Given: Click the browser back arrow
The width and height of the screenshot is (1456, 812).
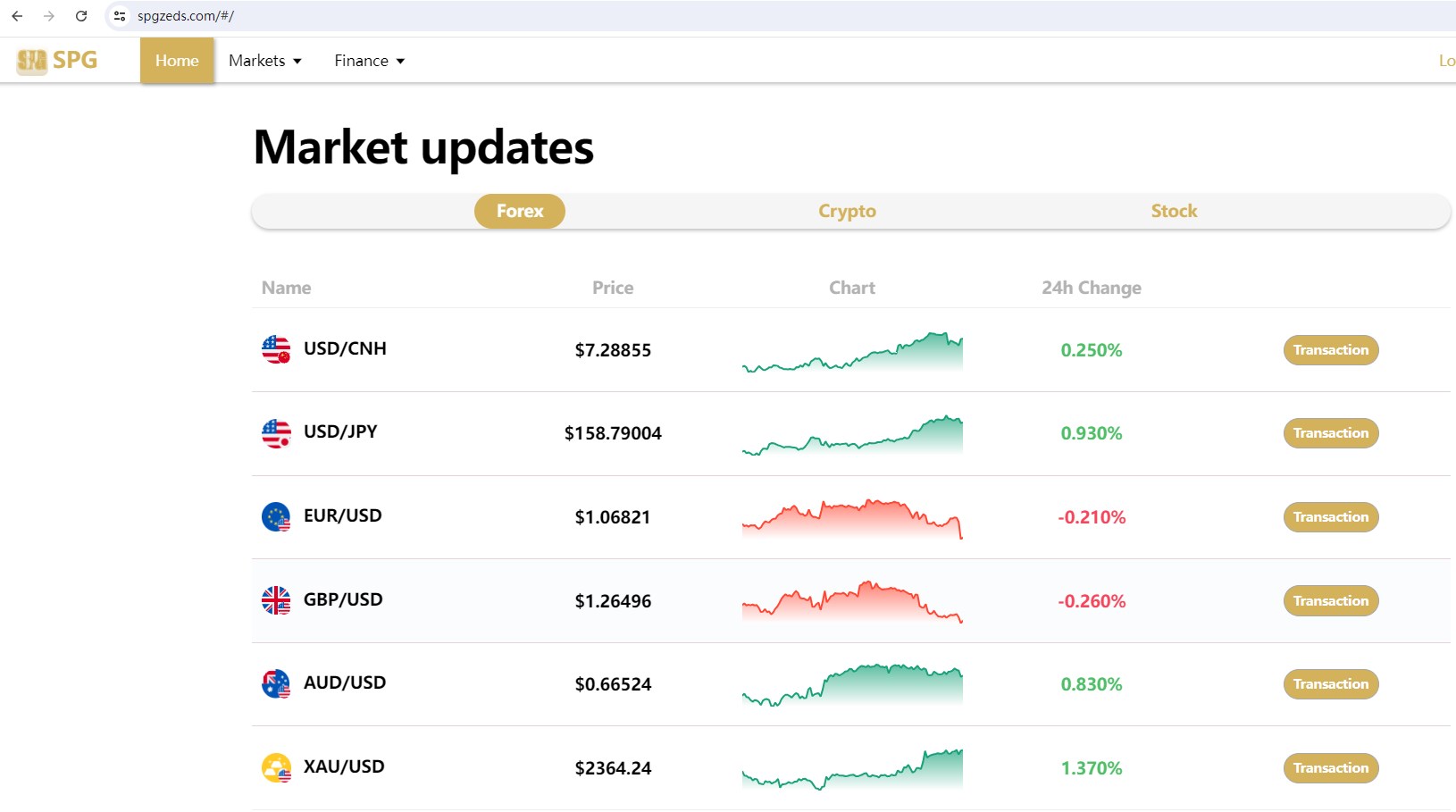Looking at the screenshot, I should tap(17, 16).
